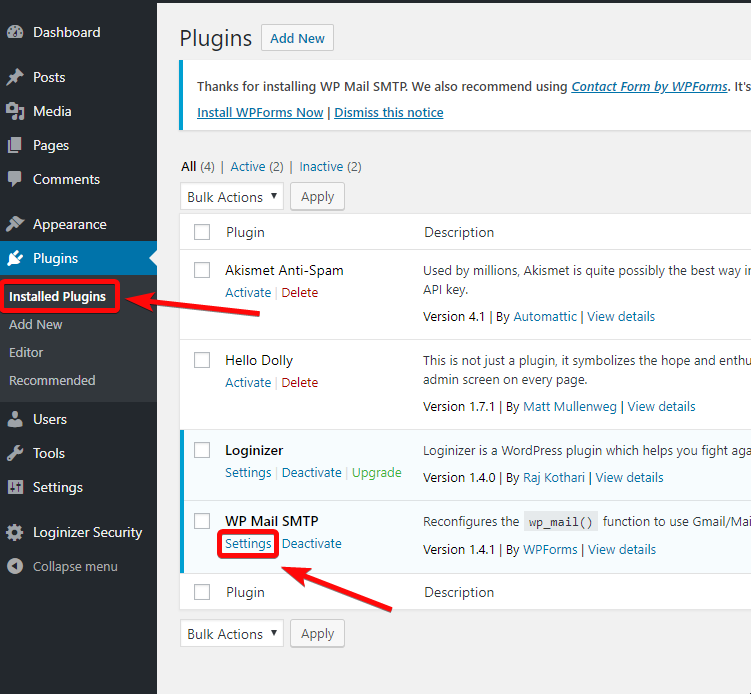
Task: Open the Automattic author link
Action: [x=545, y=317]
